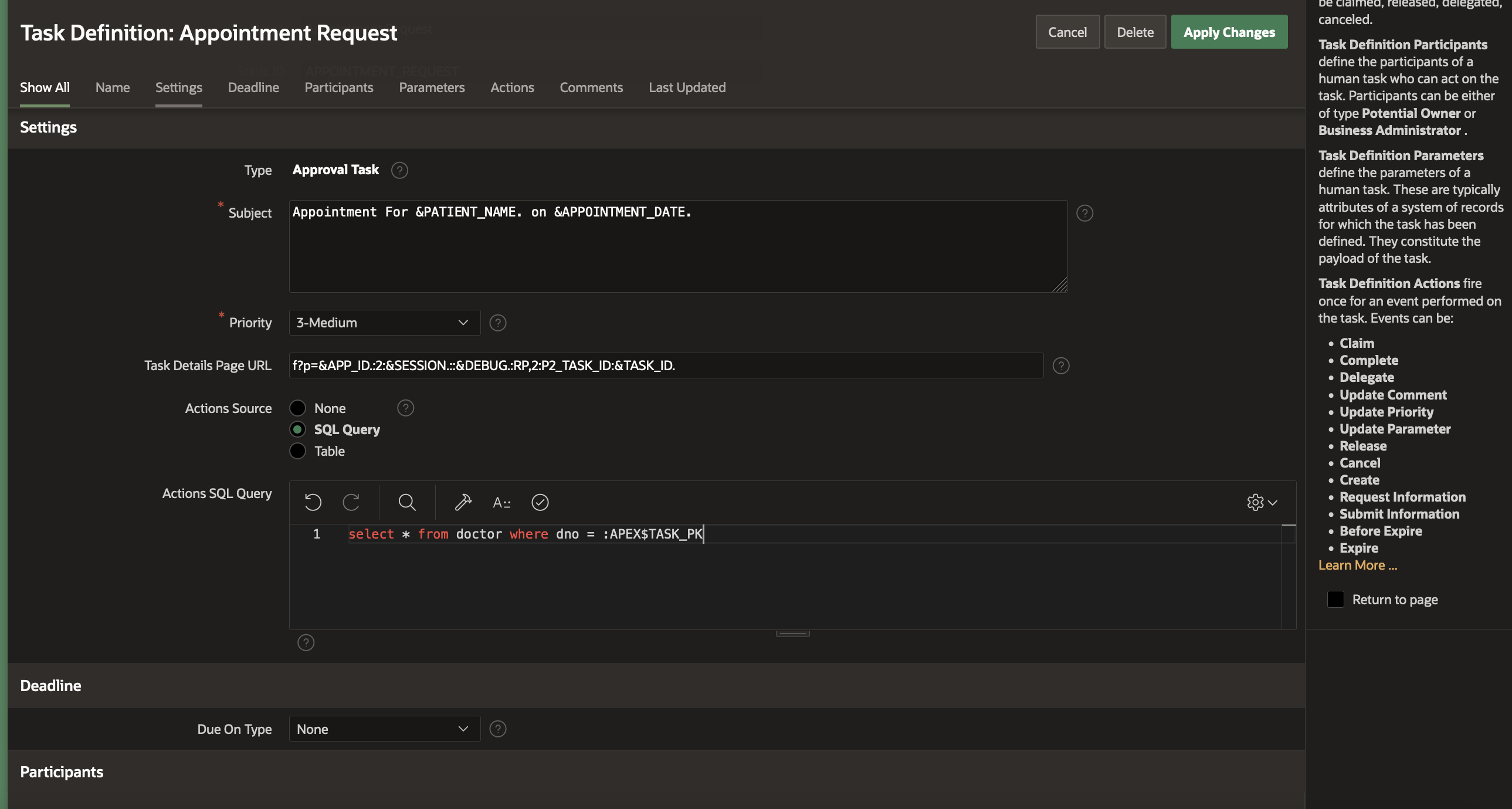The width and height of the screenshot is (1512, 809).
Task: Open help for Task Details Page URL
Action: 1060,365
